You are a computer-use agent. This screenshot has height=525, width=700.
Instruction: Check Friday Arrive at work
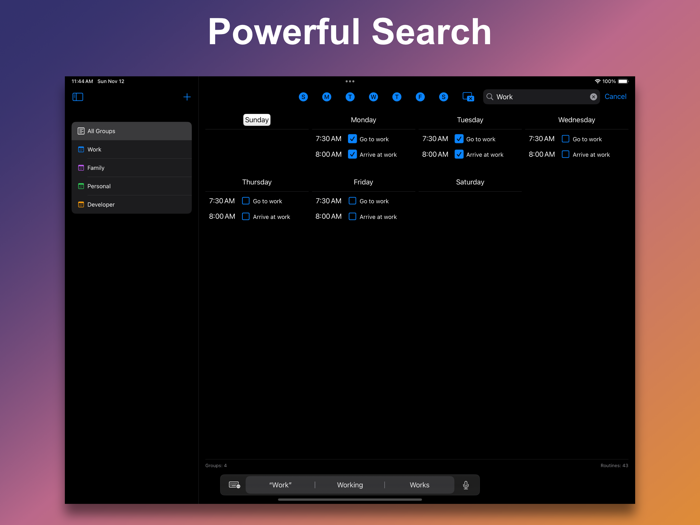(352, 217)
